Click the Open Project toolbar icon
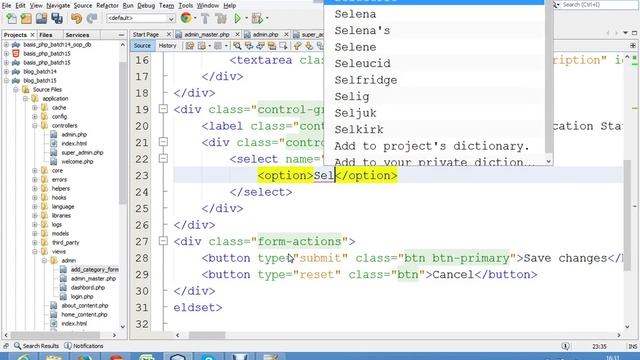Viewport: 640px width, 360px height. click(41, 18)
